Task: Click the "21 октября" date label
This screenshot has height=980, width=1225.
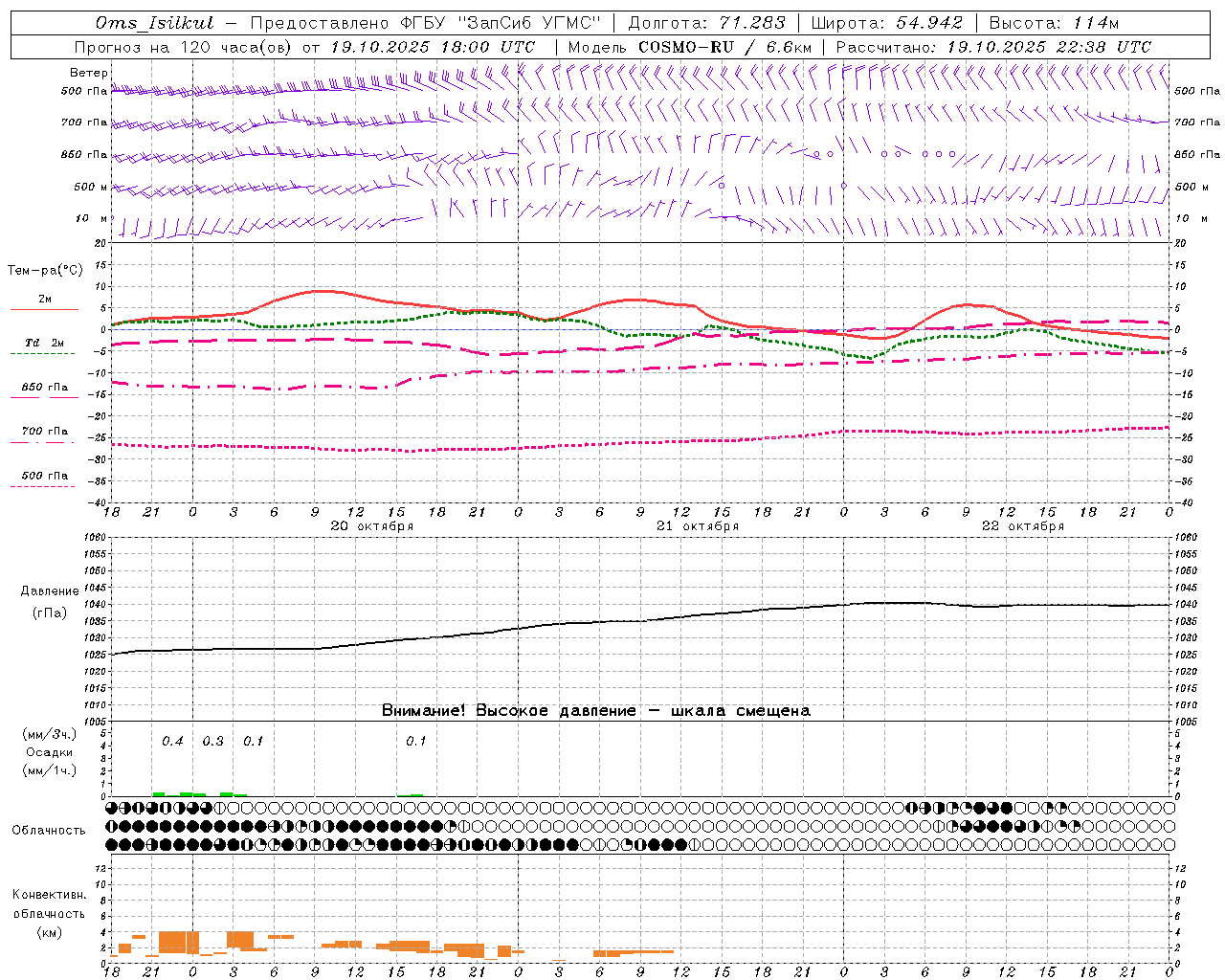Action: tap(698, 526)
